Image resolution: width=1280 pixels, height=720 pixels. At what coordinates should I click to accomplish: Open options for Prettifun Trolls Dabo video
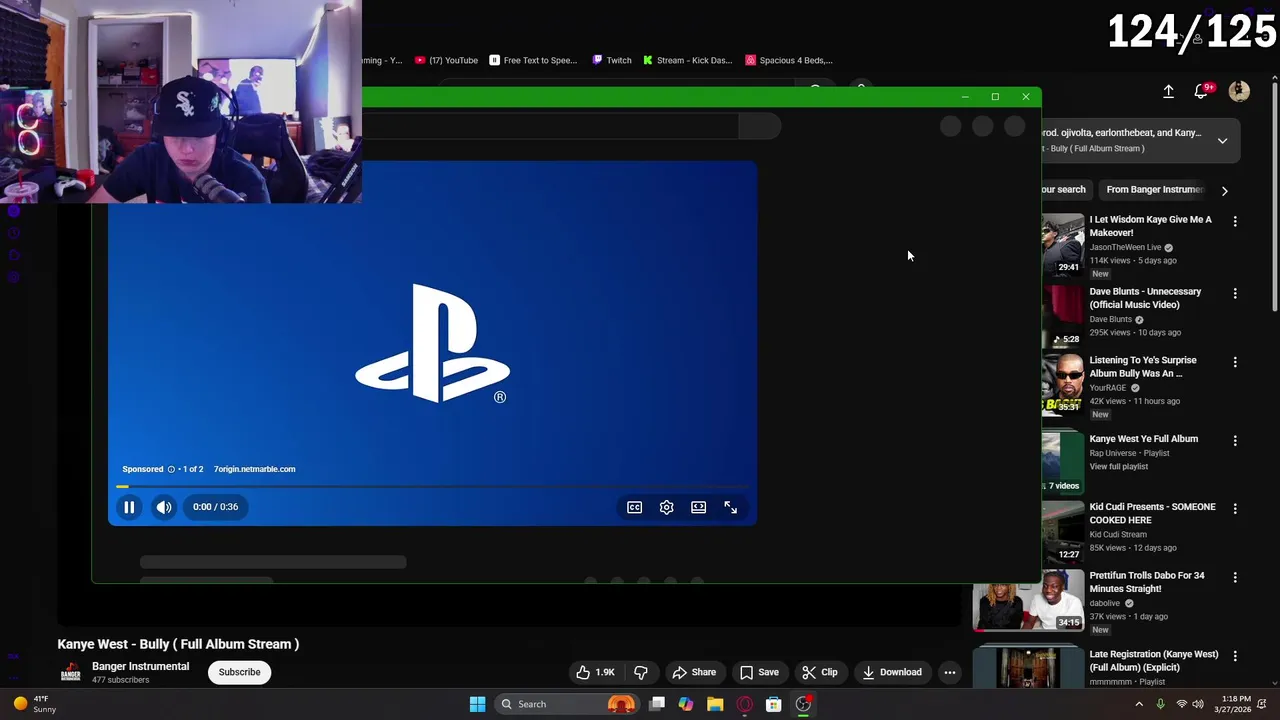[1235, 577]
